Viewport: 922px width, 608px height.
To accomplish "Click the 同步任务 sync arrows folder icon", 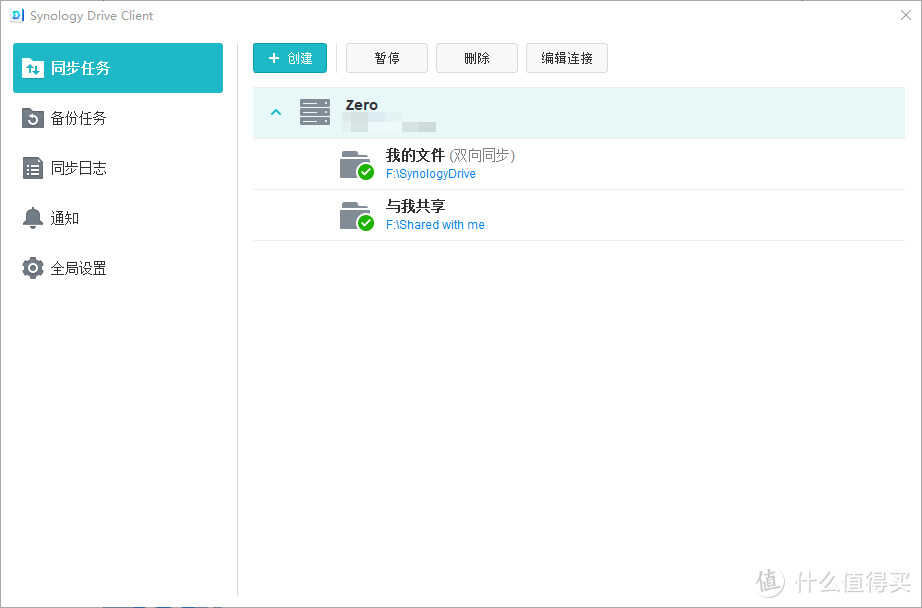I will coord(33,68).
